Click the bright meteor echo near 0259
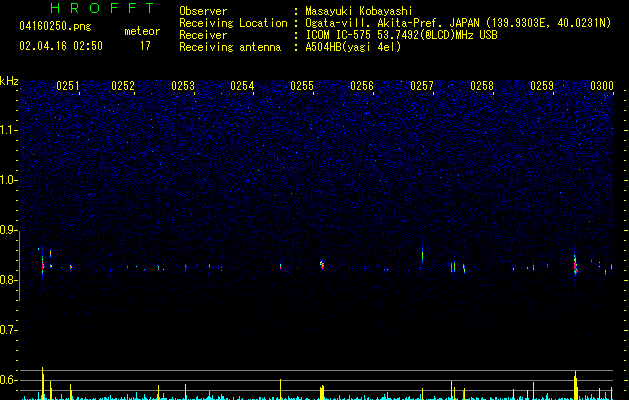Viewport: 629px width, 400px height. [575, 265]
